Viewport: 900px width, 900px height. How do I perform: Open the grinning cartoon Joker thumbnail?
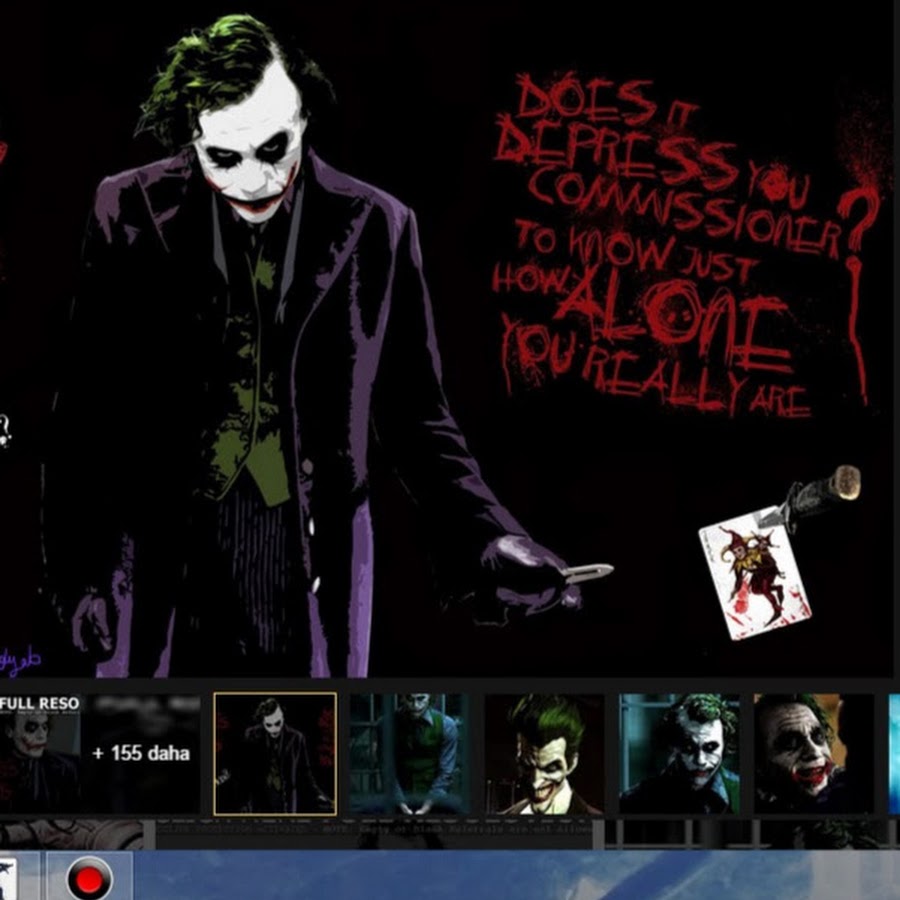[x=545, y=754]
